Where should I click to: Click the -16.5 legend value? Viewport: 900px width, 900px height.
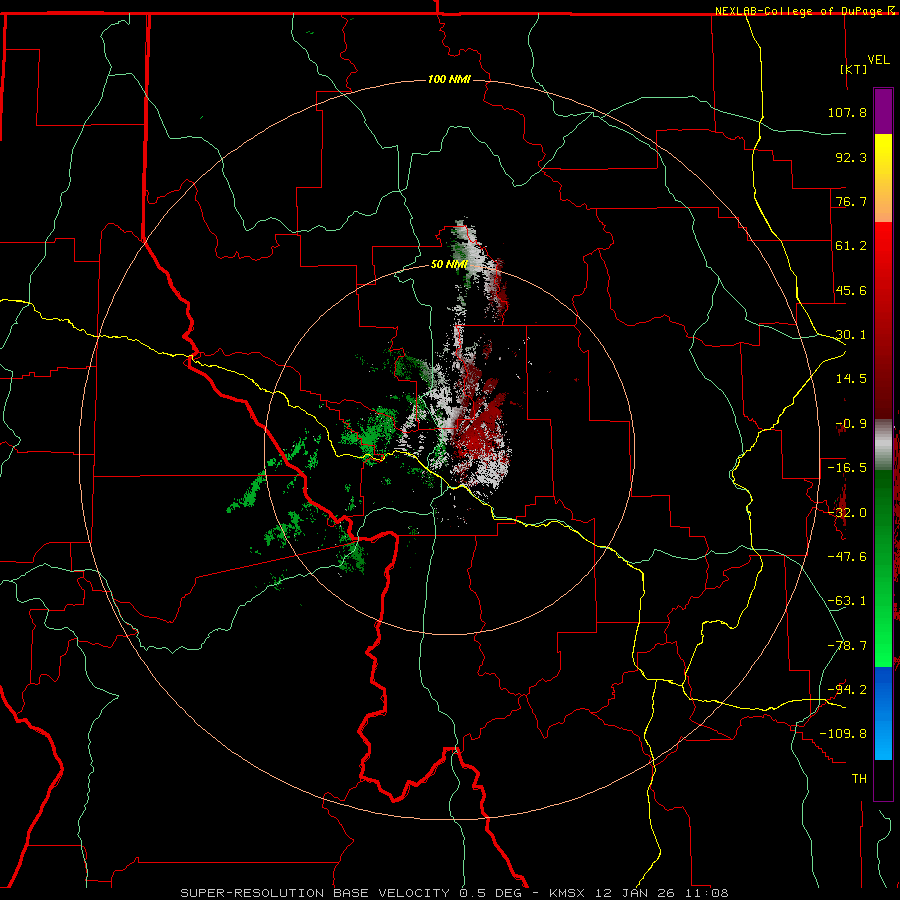coord(847,468)
